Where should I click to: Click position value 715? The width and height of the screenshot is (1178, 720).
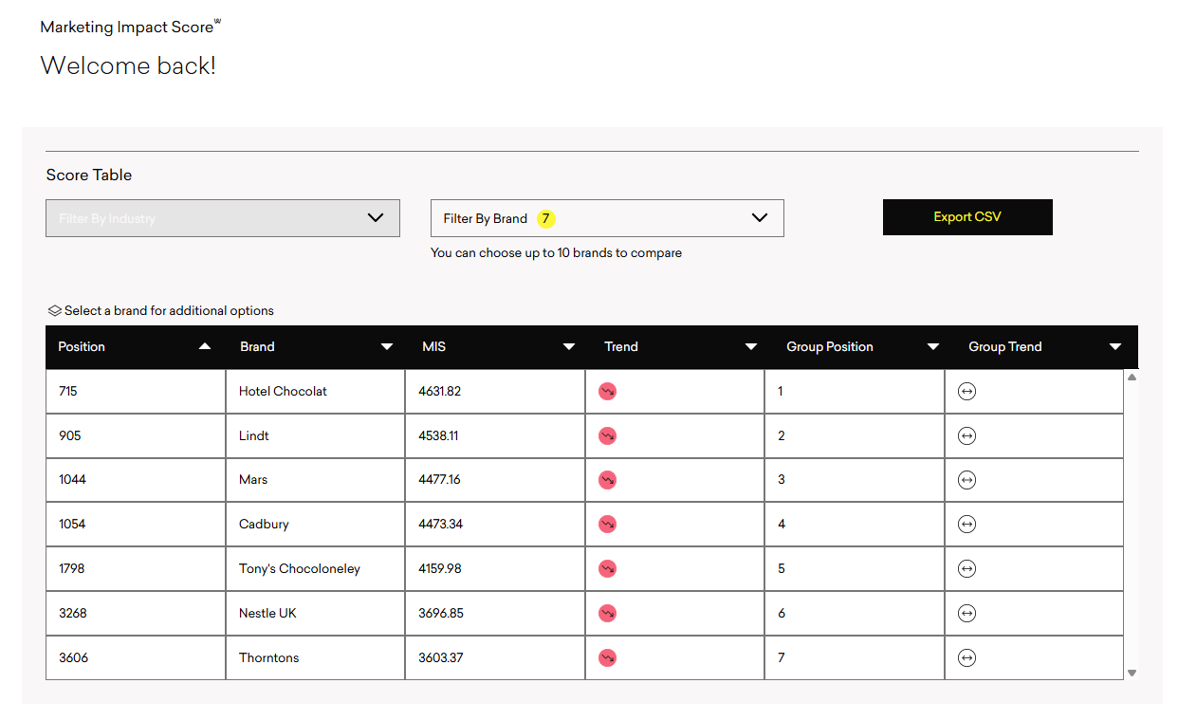pyautogui.click(x=68, y=392)
